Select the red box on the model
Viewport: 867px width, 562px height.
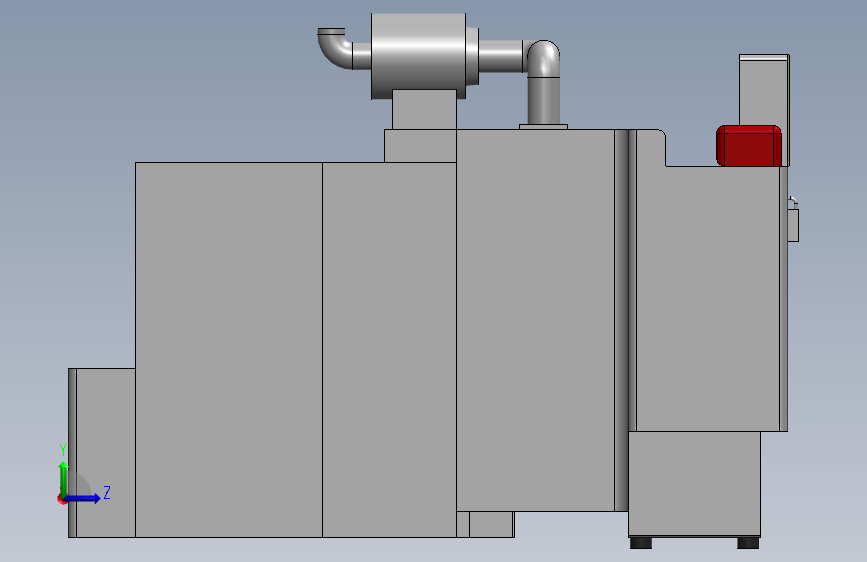point(749,145)
